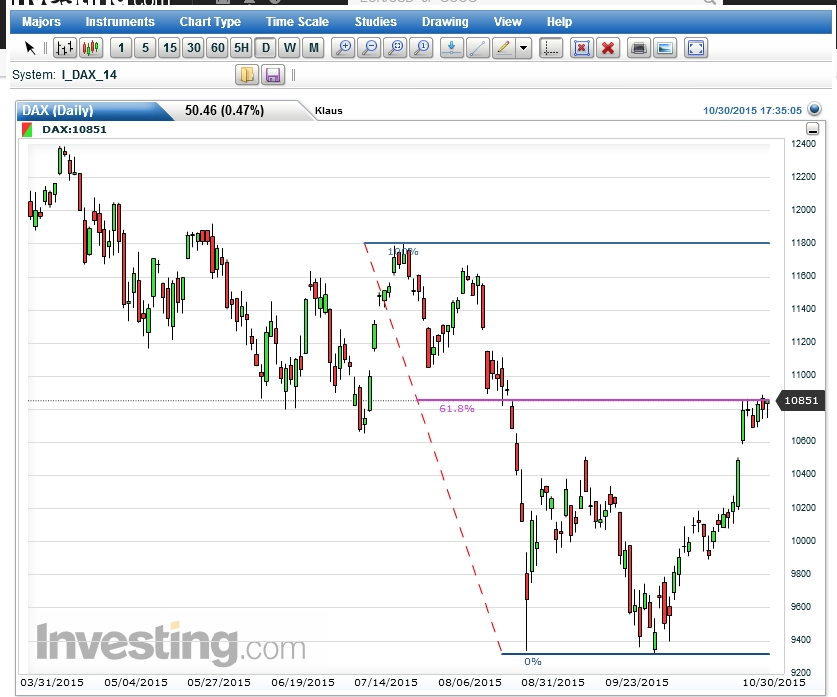Click the I_DAX_14 system name
The width and height of the screenshot is (837, 697).
click(x=89, y=75)
